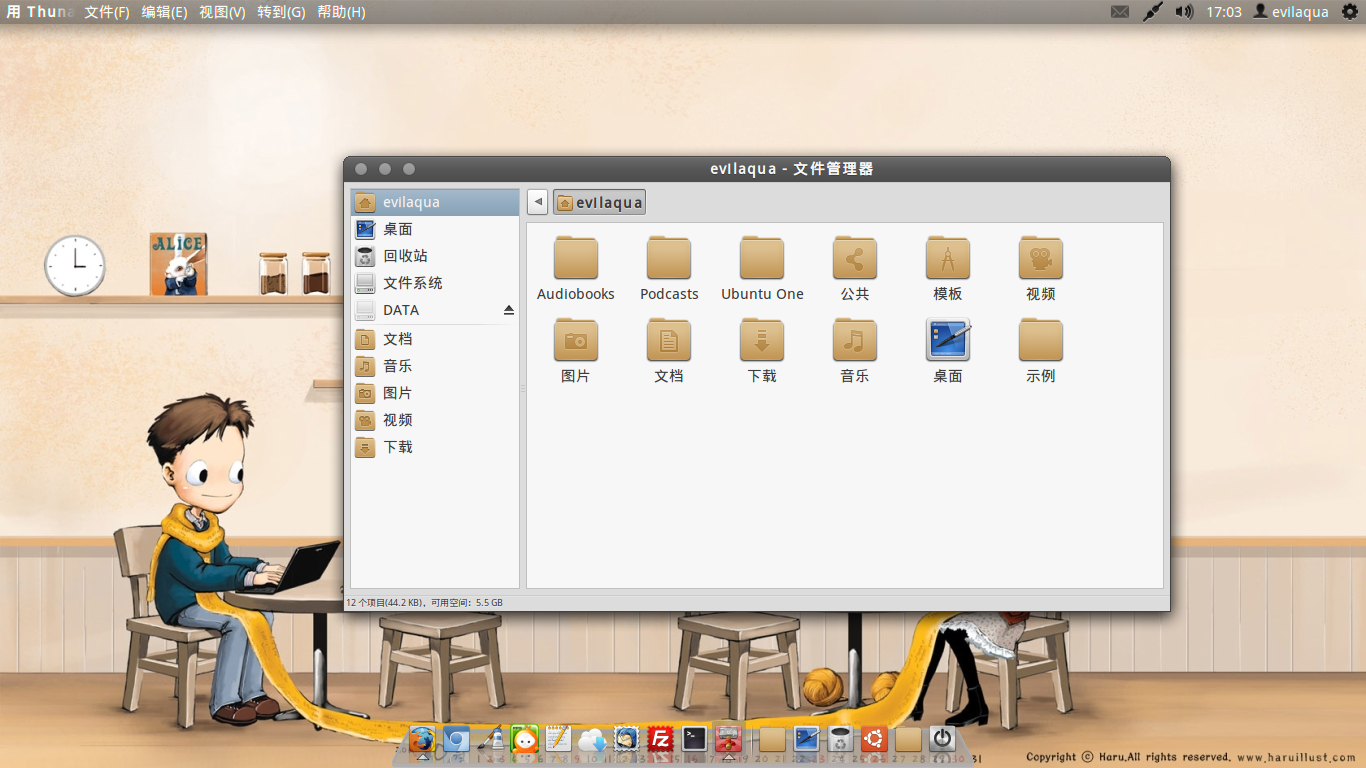Open the 文件(F) menu
1366x768 pixels.
[x=107, y=12]
